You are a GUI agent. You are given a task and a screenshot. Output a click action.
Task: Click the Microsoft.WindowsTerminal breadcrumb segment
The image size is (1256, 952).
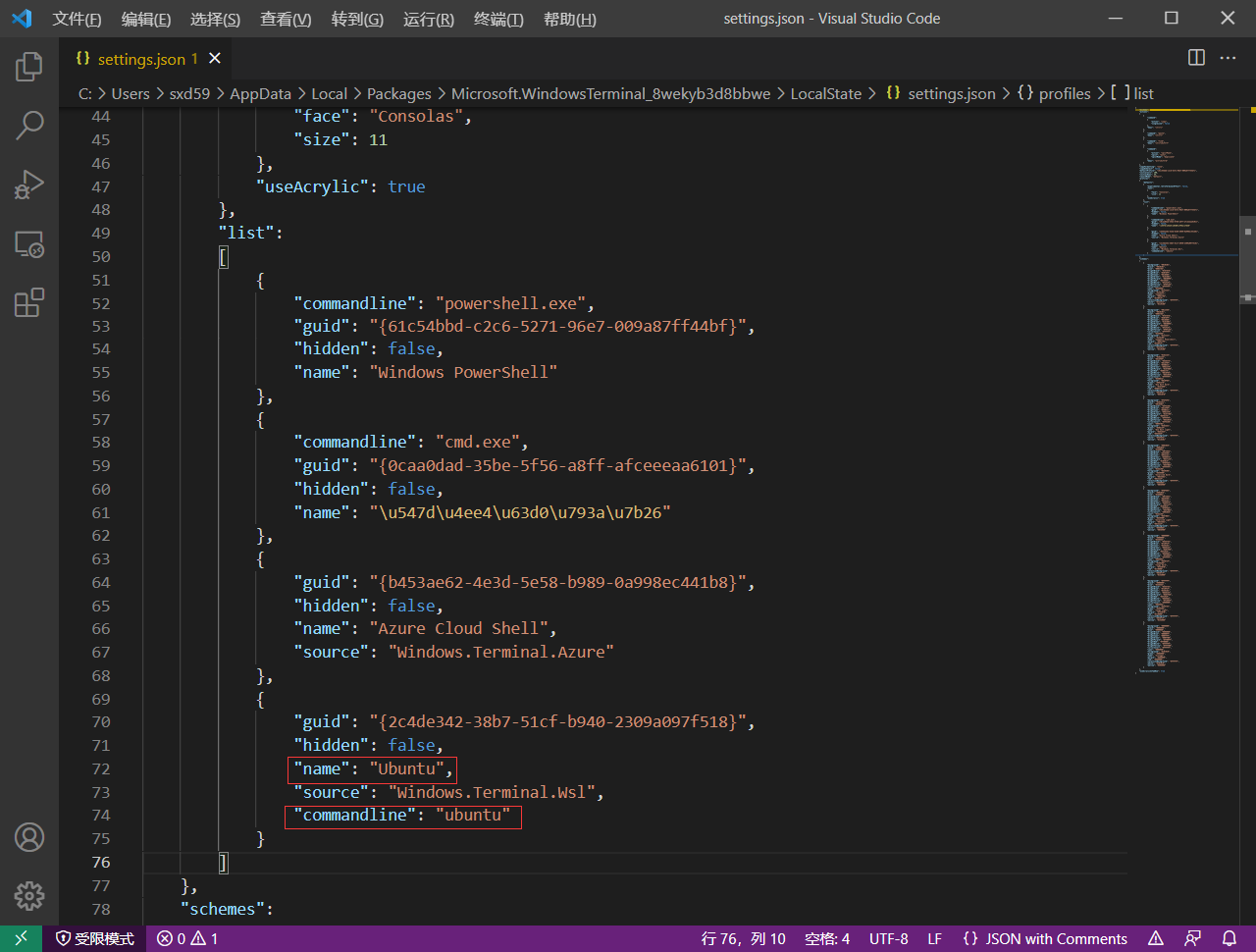point(611,93)
